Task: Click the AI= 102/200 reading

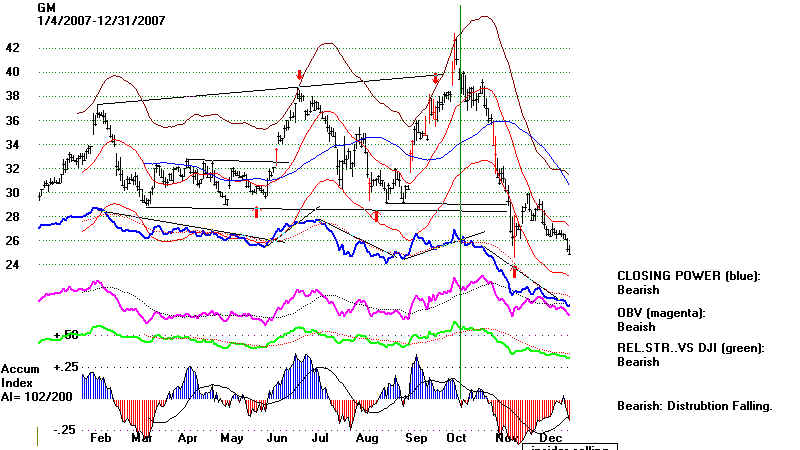Action: coord(37,396)
